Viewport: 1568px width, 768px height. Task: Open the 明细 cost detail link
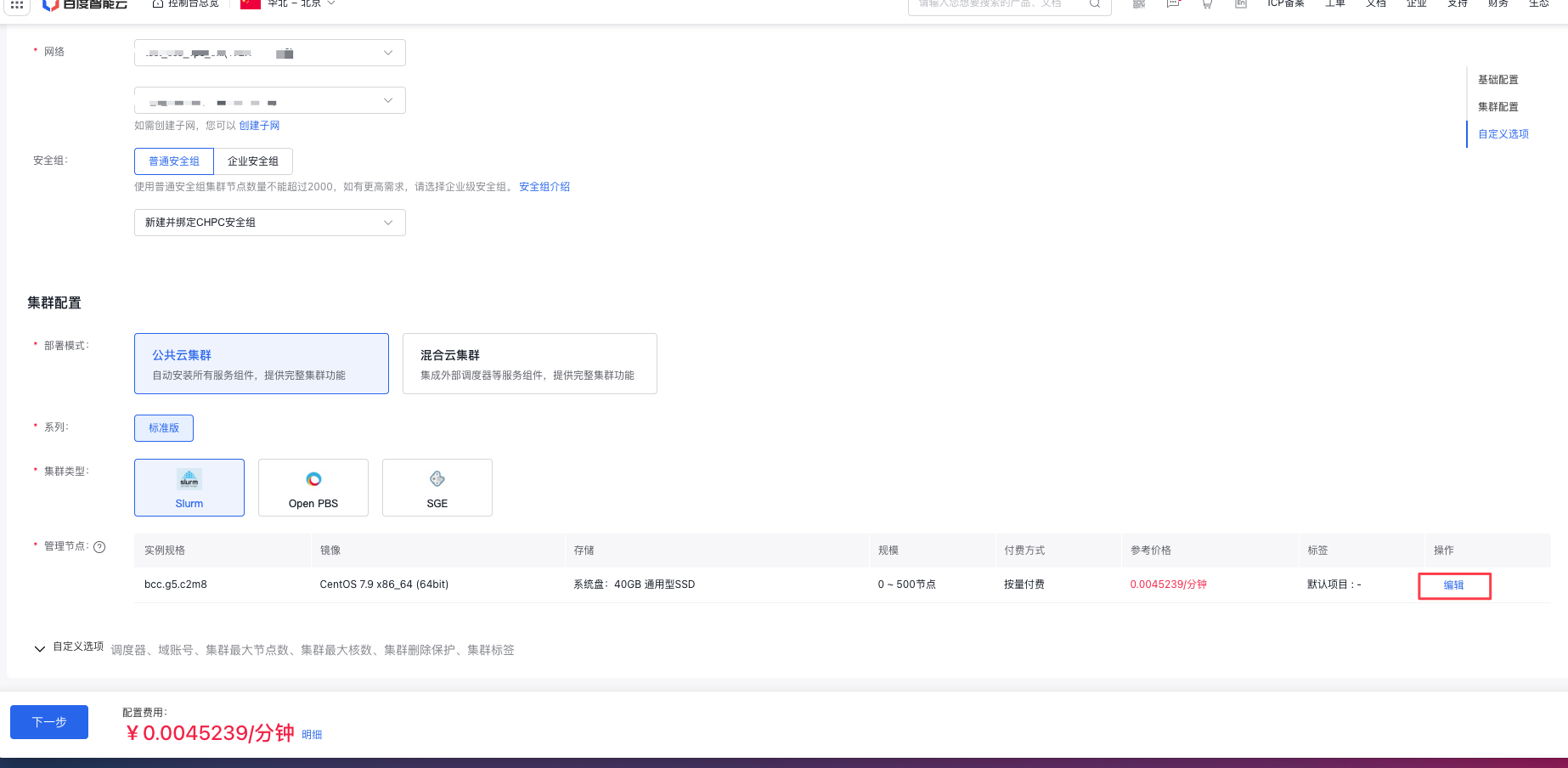tap(312, 735)
